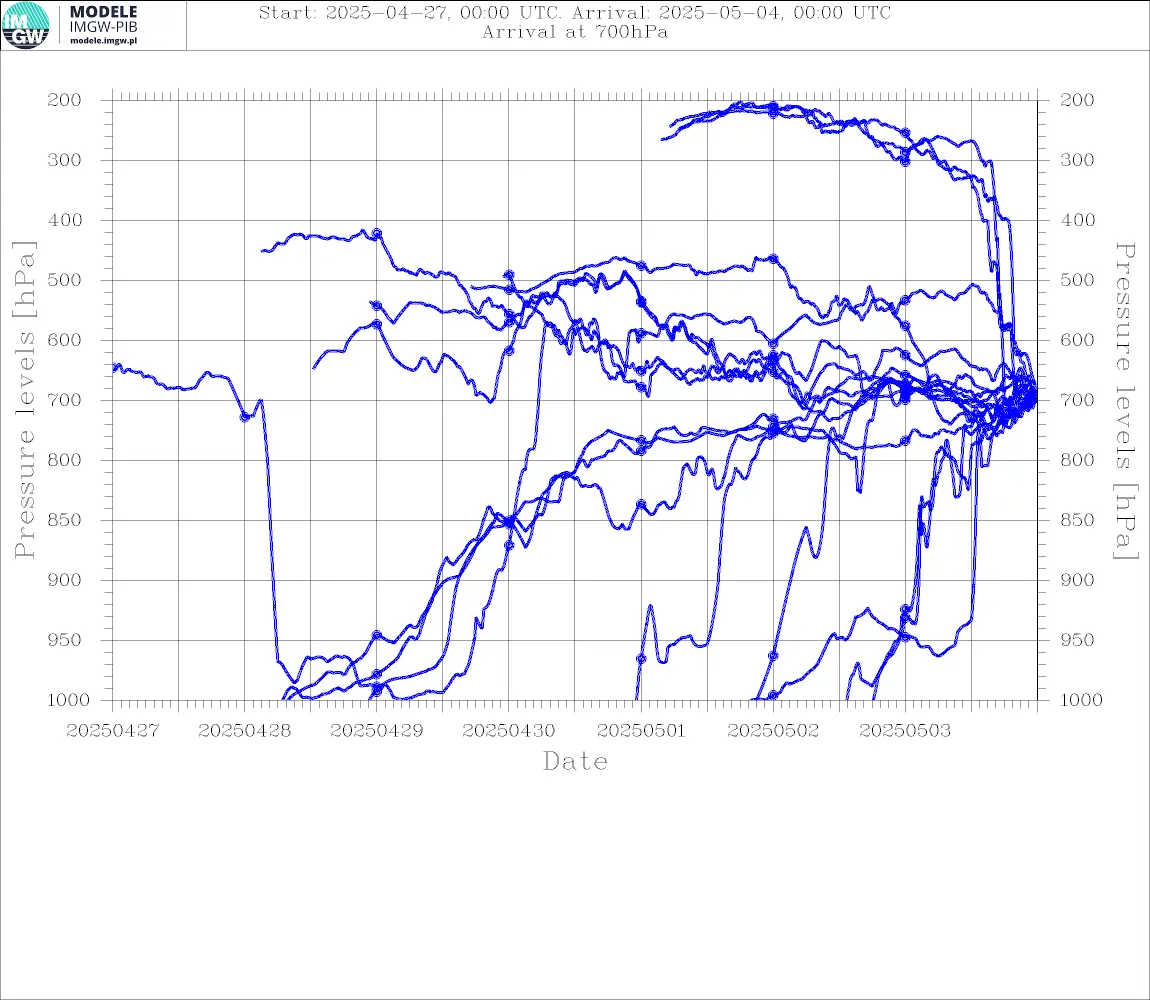Click the right axis 950 label
The height and width of the screenshot is (1000, 1150).
coord(1077,640)
